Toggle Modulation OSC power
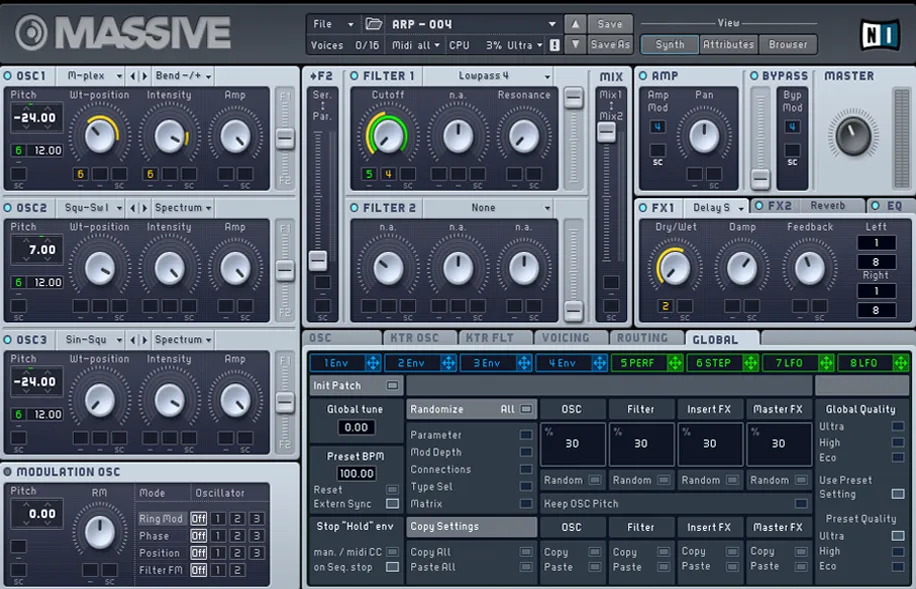 pos(8,472)
